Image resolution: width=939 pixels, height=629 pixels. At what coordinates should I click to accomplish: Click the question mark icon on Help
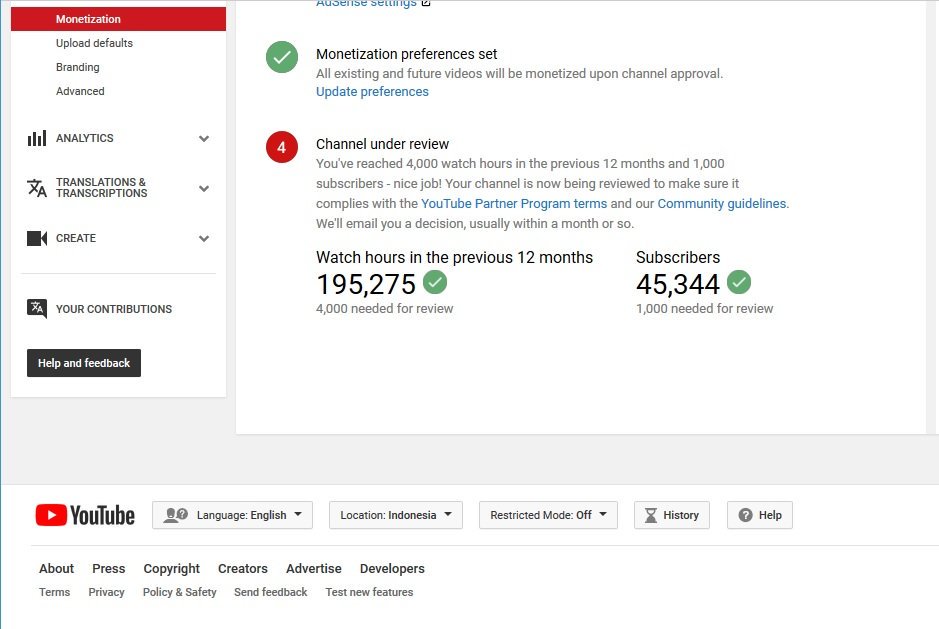(x=745, y=515)
